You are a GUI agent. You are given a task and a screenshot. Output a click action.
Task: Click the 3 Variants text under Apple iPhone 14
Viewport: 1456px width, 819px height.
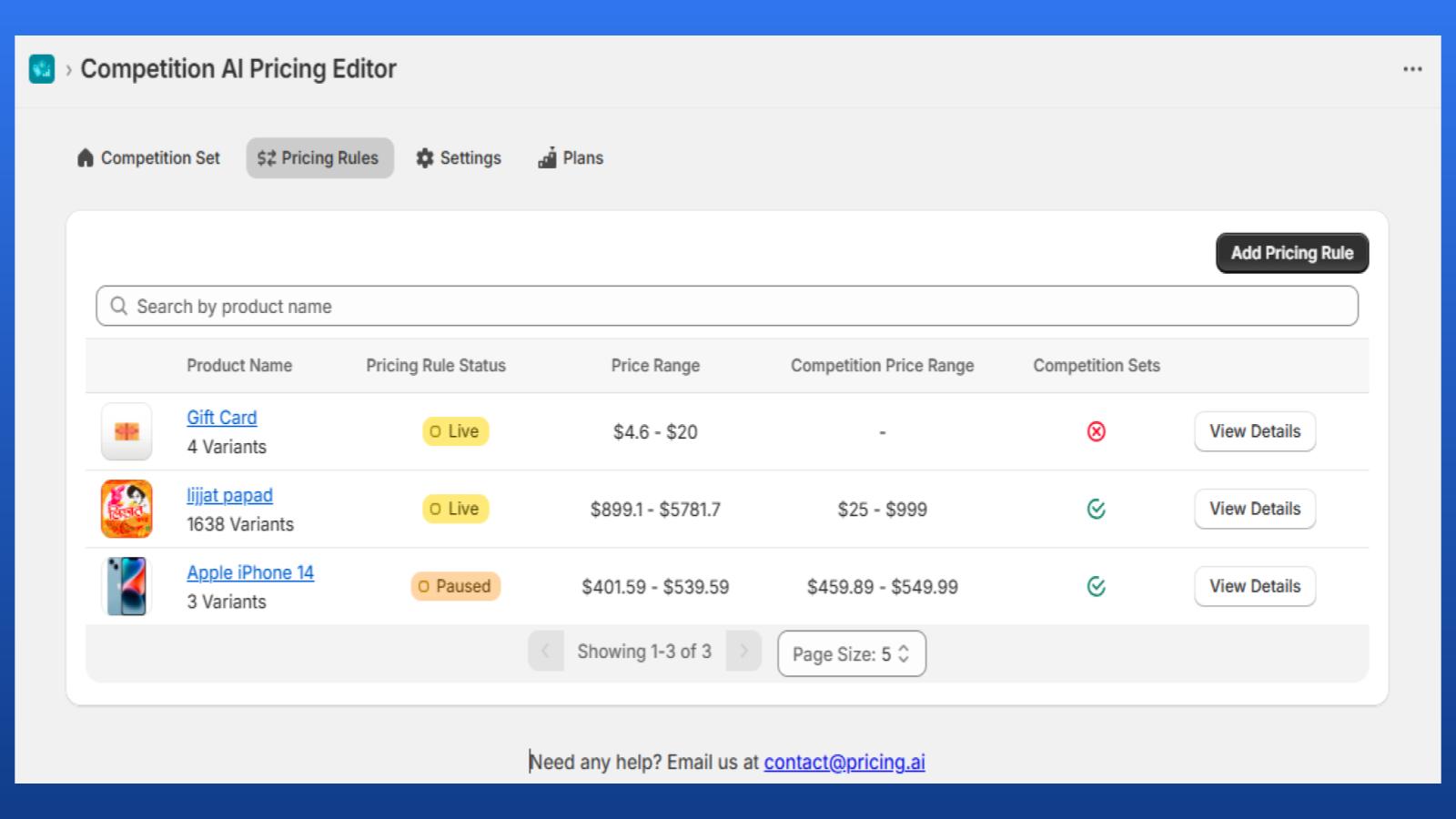227,602
